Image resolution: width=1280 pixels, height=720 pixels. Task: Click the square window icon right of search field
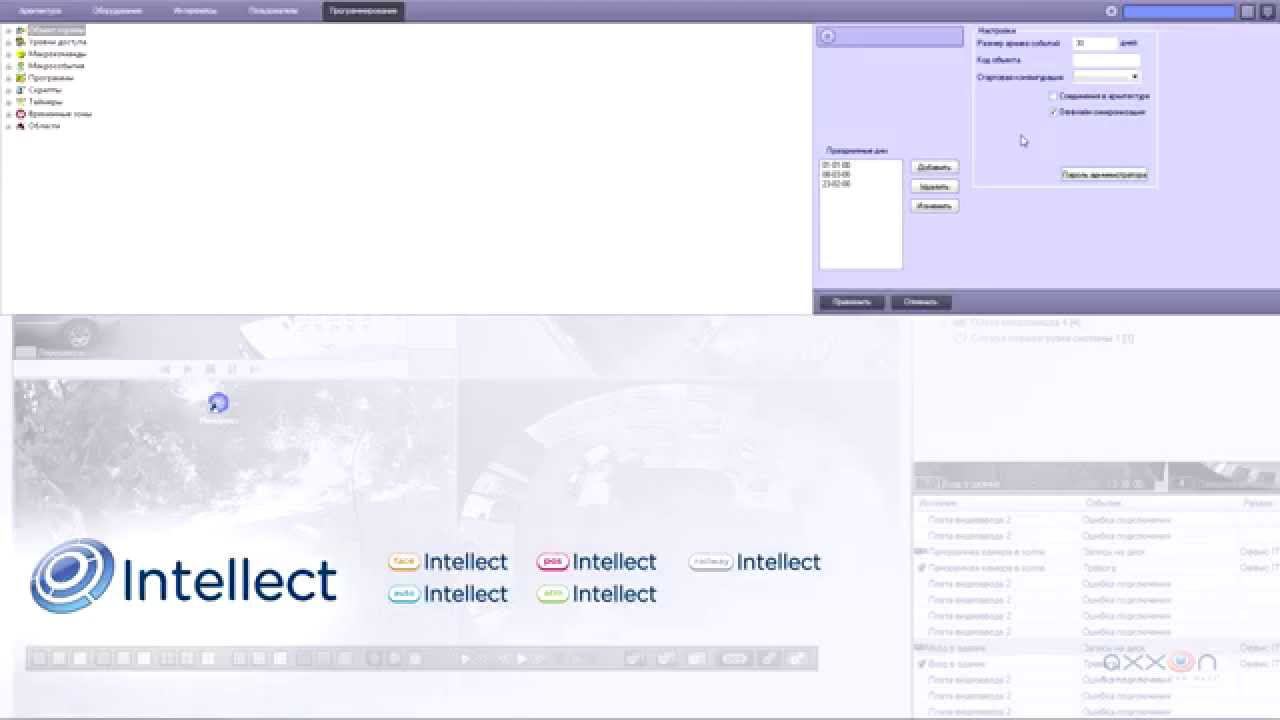click(1247, 12)
